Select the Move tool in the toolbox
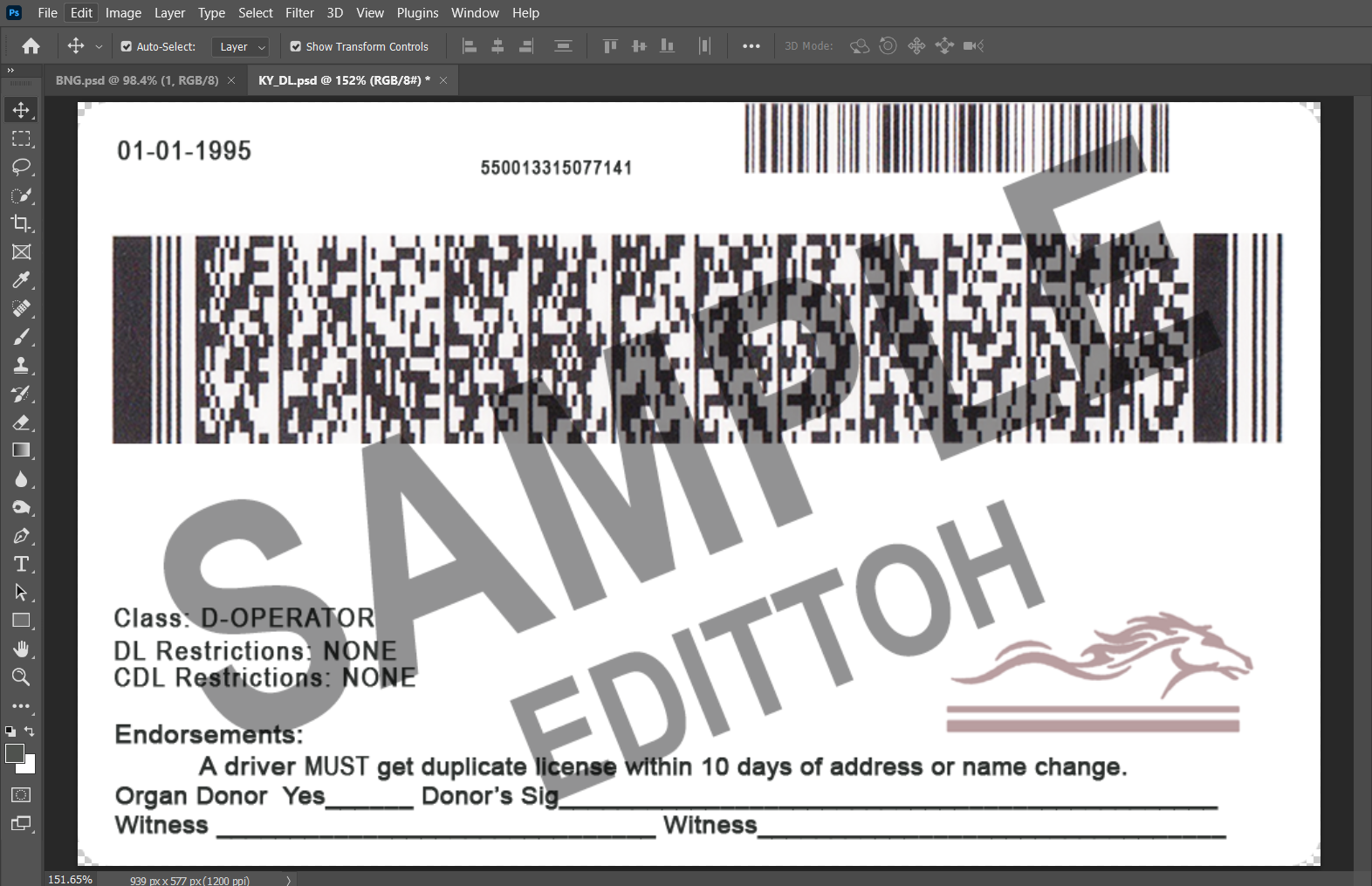 click(x=21, y=110)
